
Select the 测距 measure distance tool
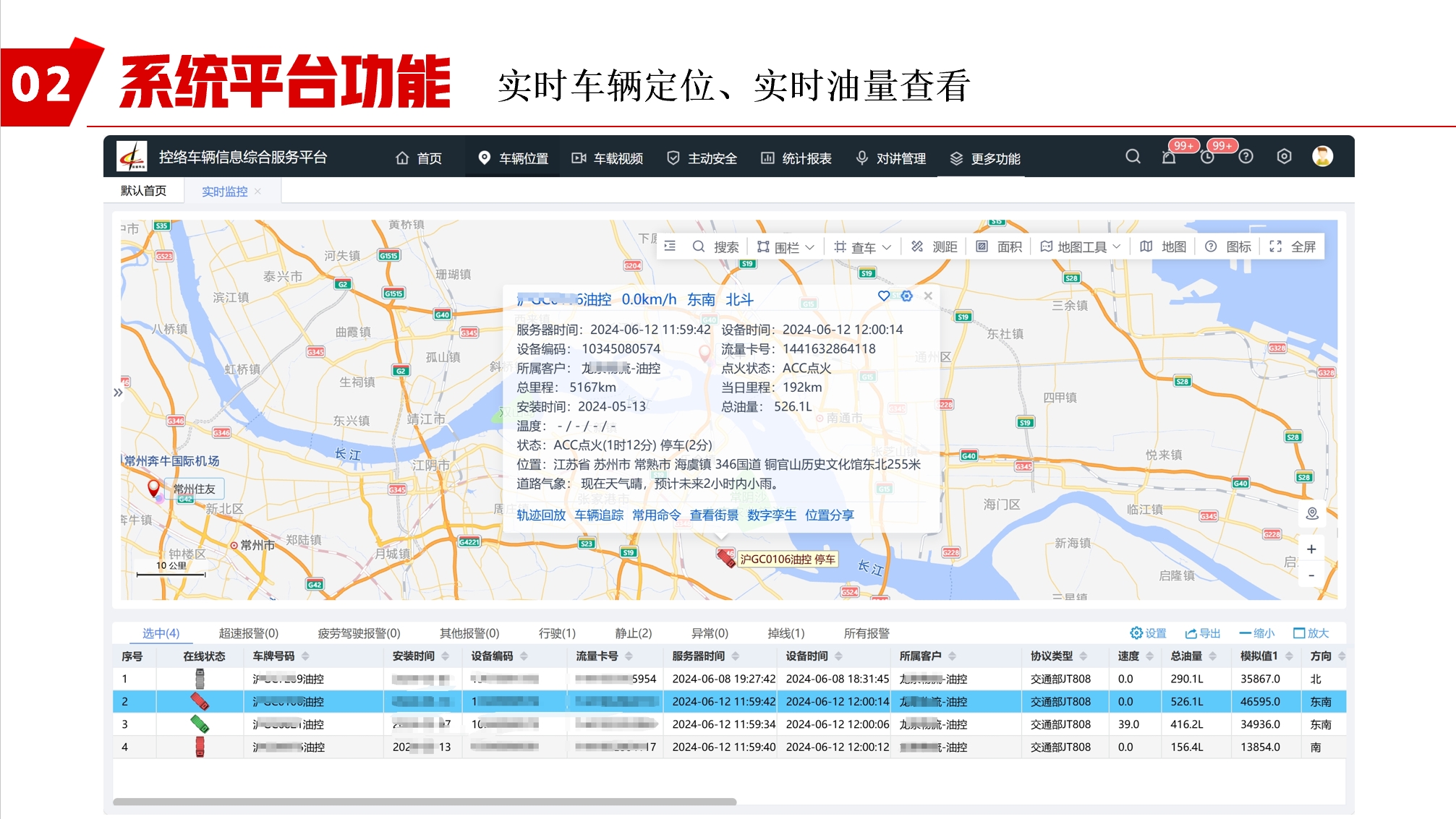tap(935, 247)
